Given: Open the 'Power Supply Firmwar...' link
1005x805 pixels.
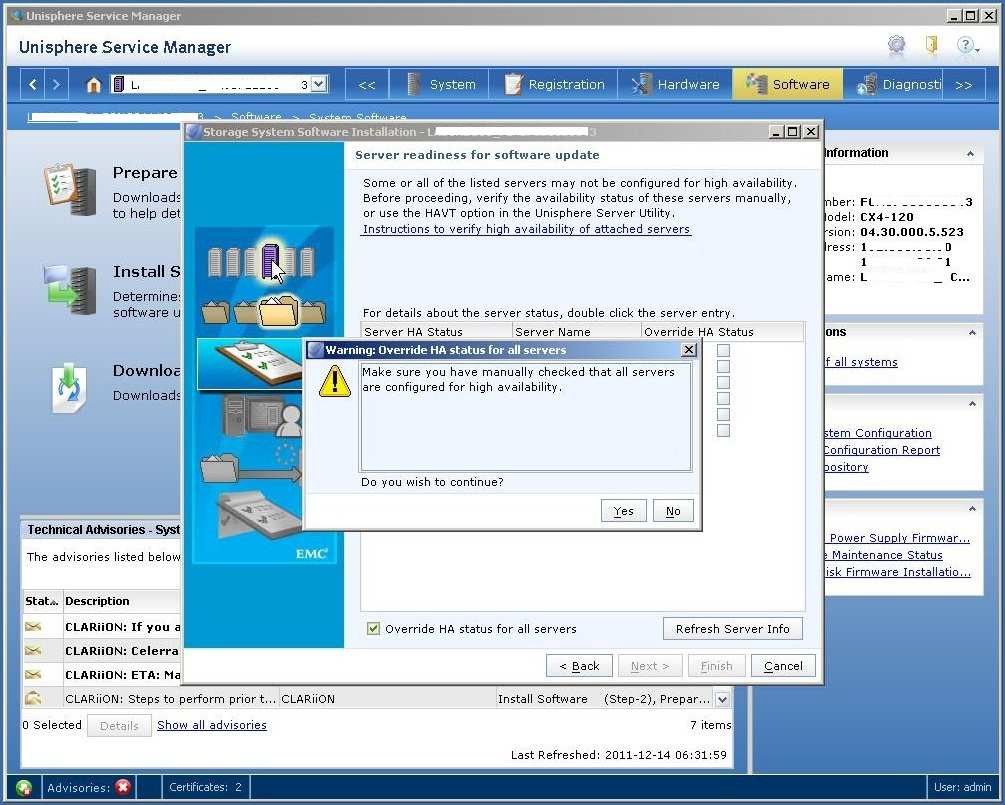Looking at the screenshot, I should 899,538.
